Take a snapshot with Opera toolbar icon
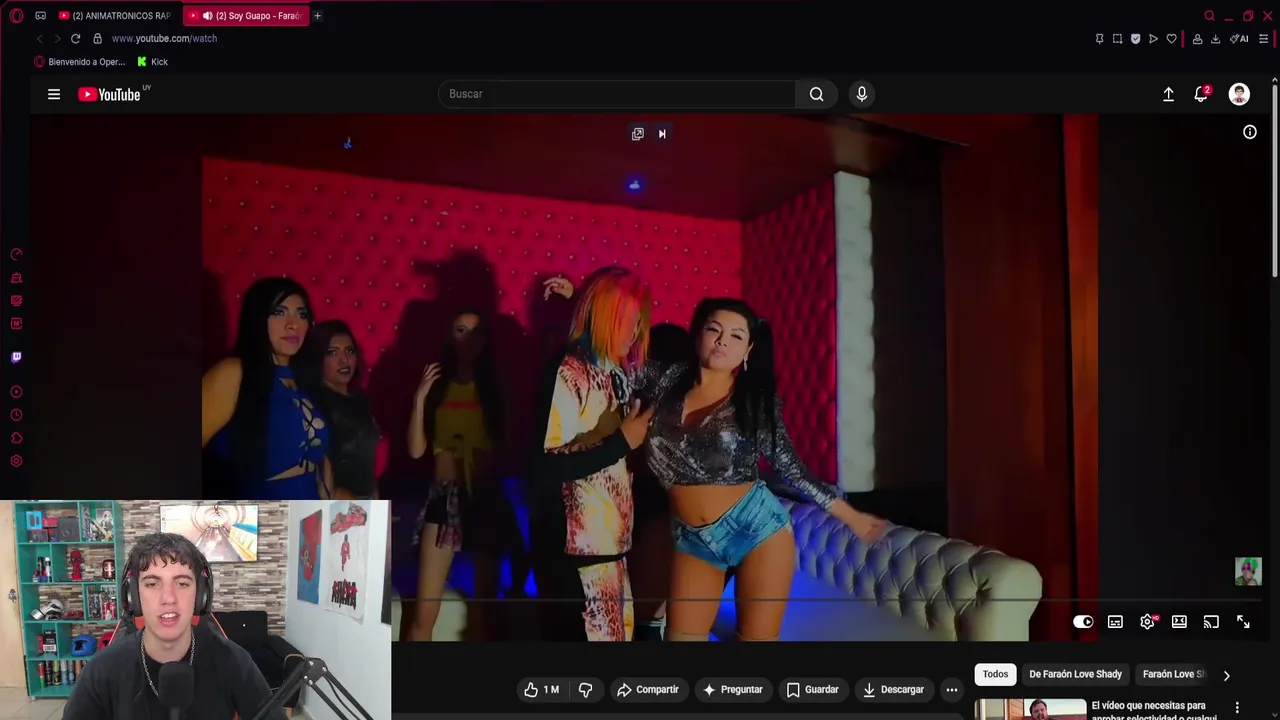Viewport: 1280px width, 720px height. 1117,39
